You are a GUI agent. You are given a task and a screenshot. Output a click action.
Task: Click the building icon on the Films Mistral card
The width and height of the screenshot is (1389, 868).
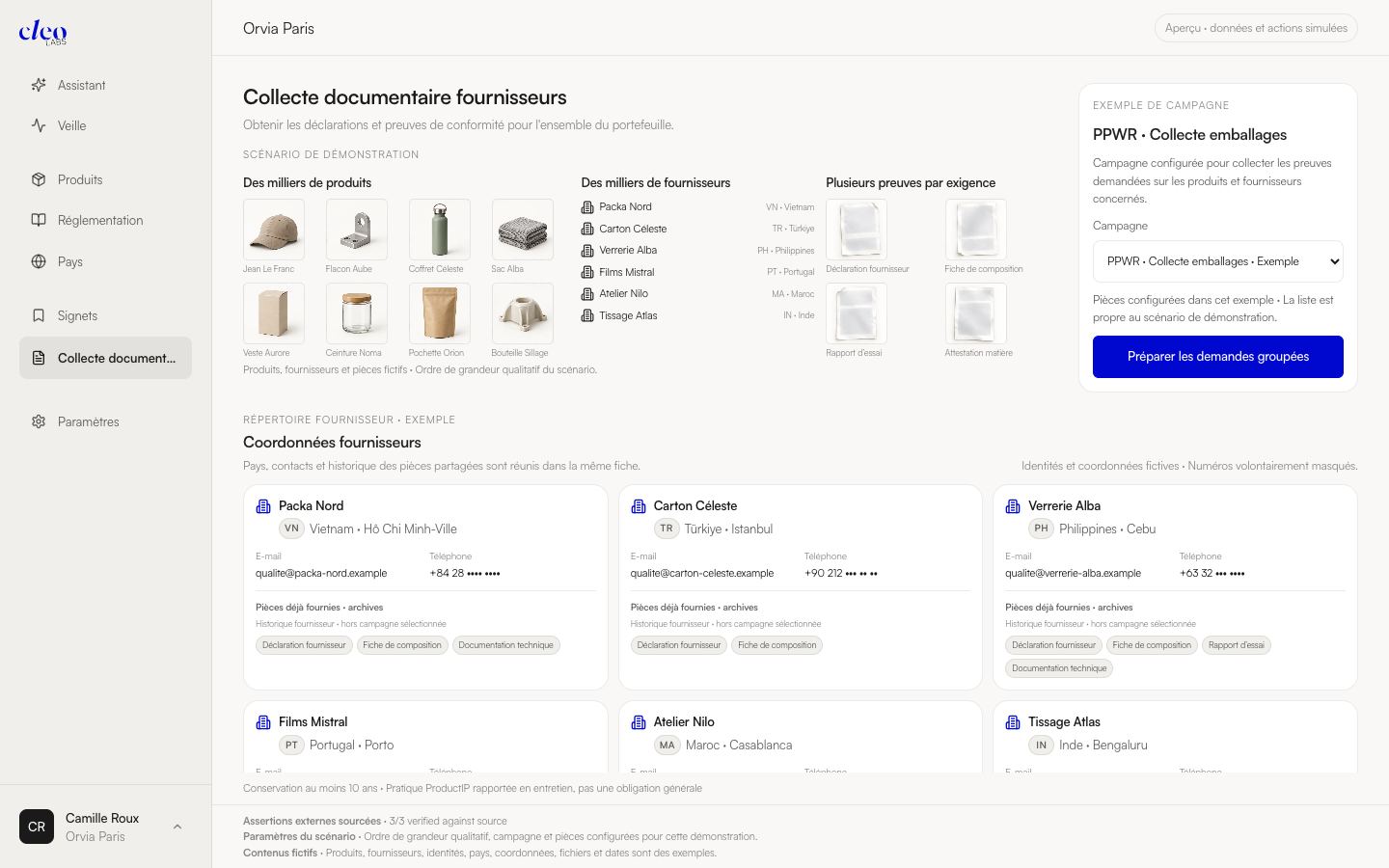[263, 722]
